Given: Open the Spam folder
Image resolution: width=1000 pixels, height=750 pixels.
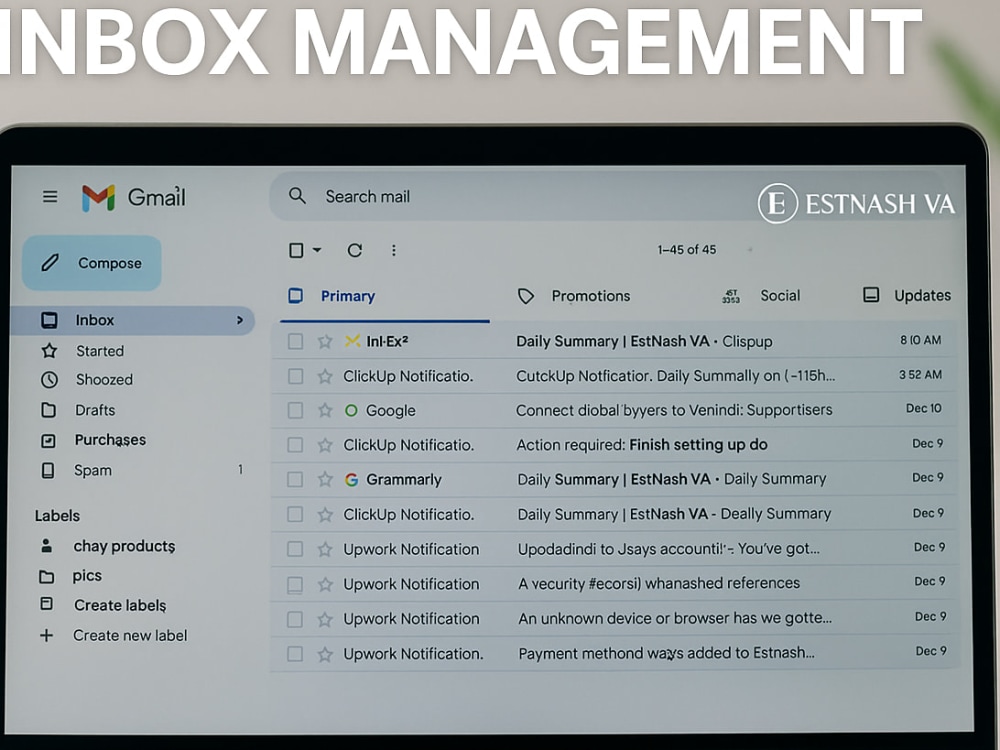Looking at the screenshot, I should [92, 471].
